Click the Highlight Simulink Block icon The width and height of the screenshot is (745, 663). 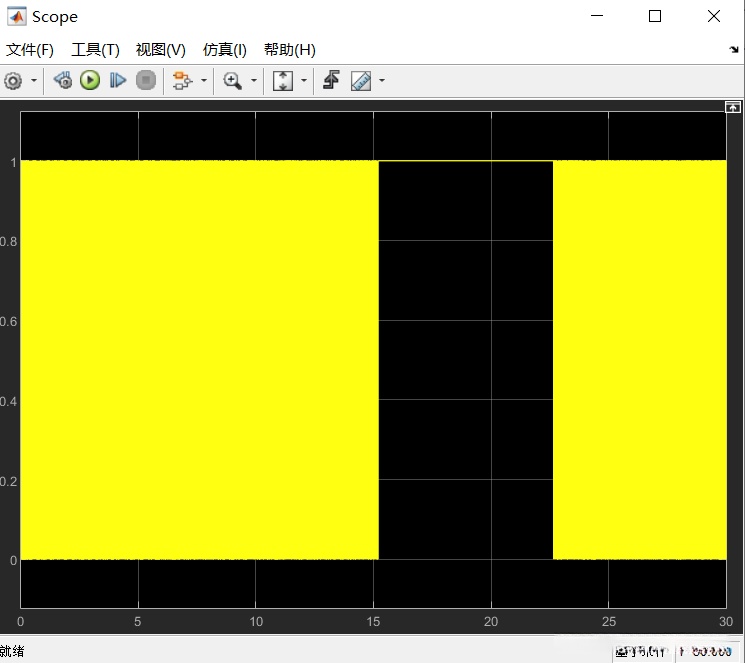(182, 80)
